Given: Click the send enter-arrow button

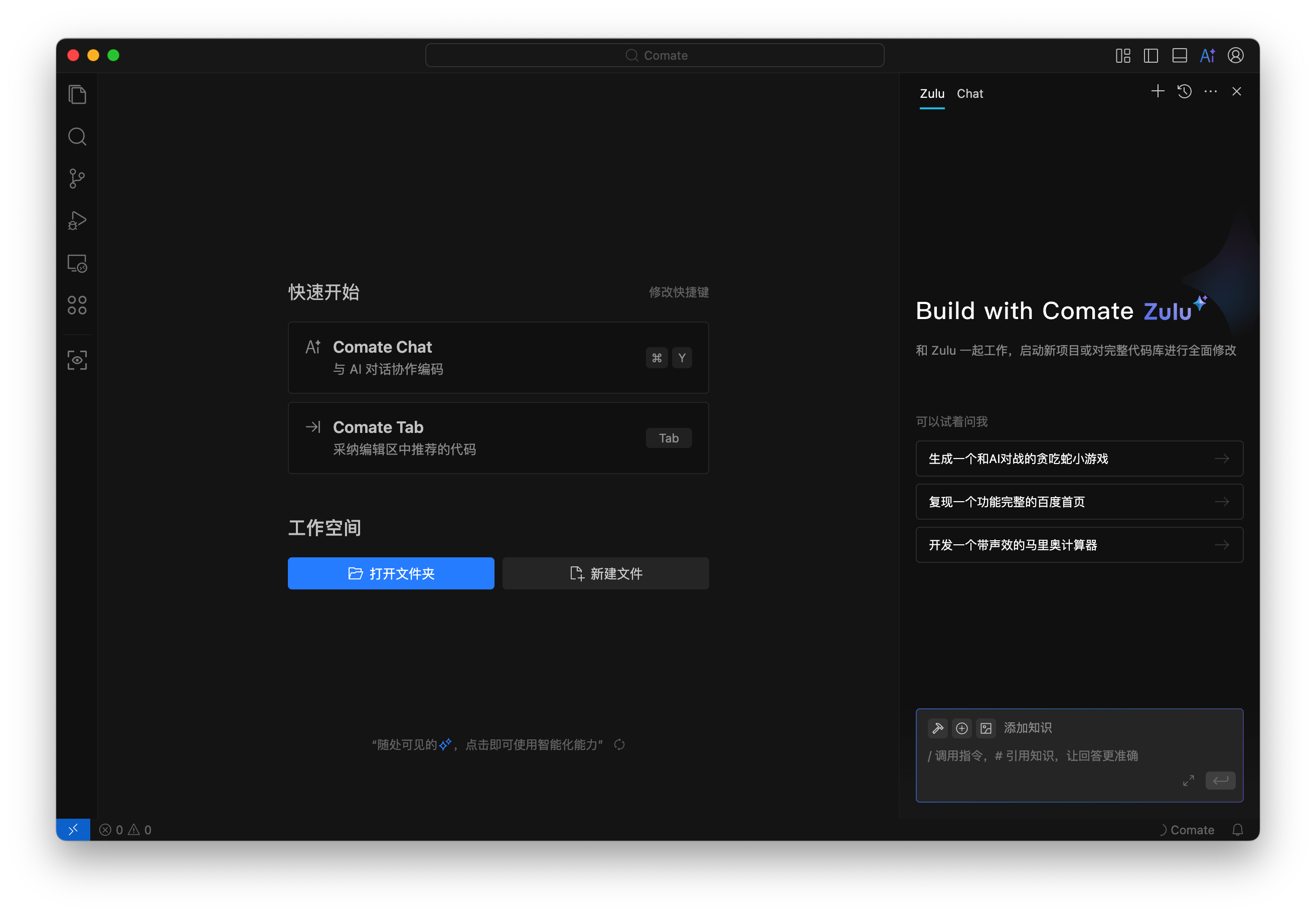Looking at the screenshot, I should pos(1220,780).
